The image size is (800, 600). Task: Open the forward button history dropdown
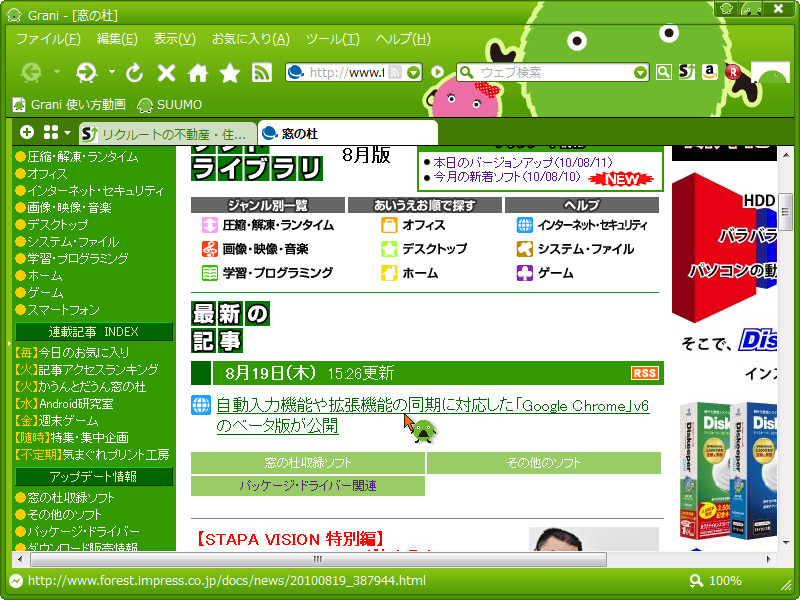[x=111, y=72]
